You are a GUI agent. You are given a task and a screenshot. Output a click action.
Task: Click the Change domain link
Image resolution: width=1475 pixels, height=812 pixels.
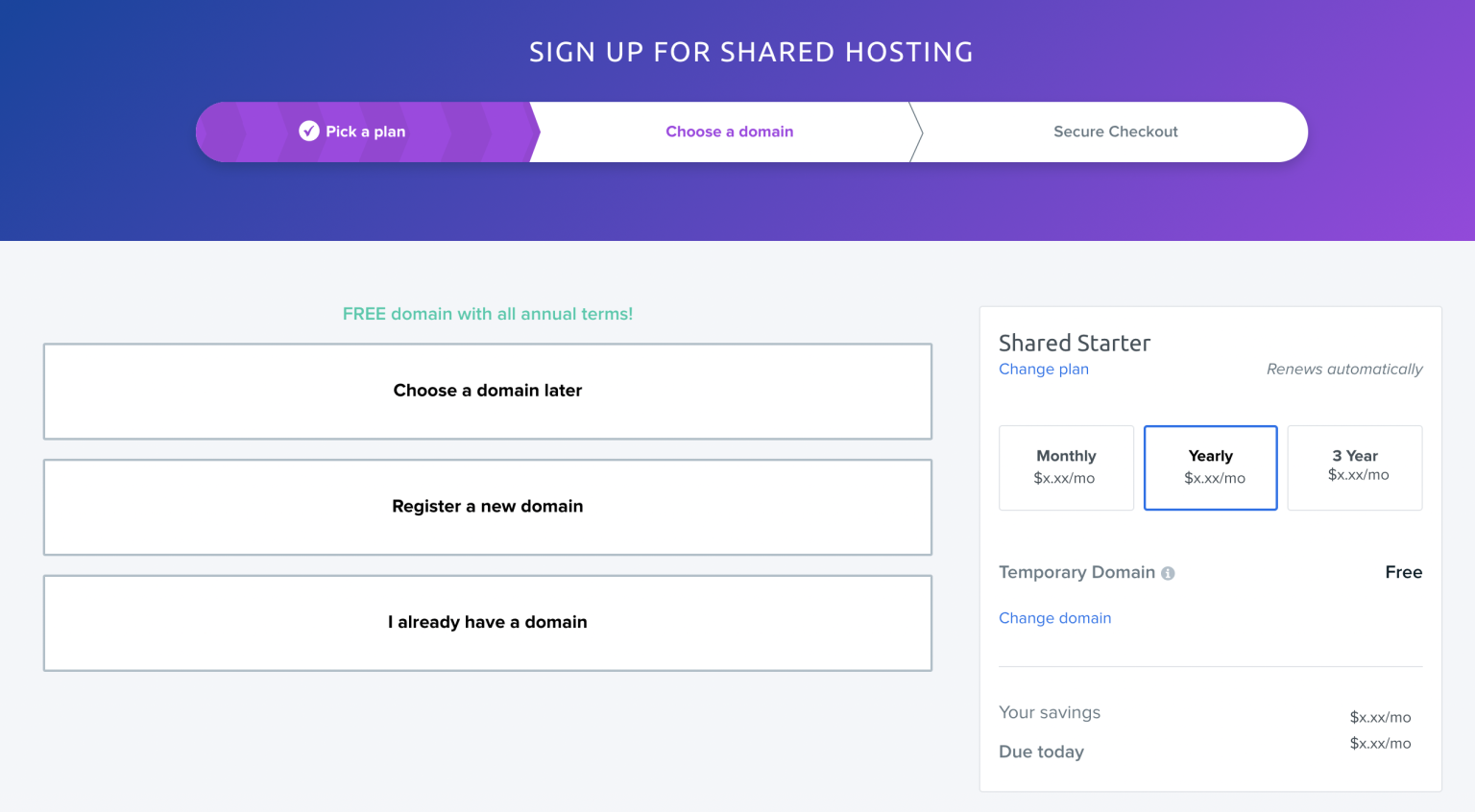1054,618
